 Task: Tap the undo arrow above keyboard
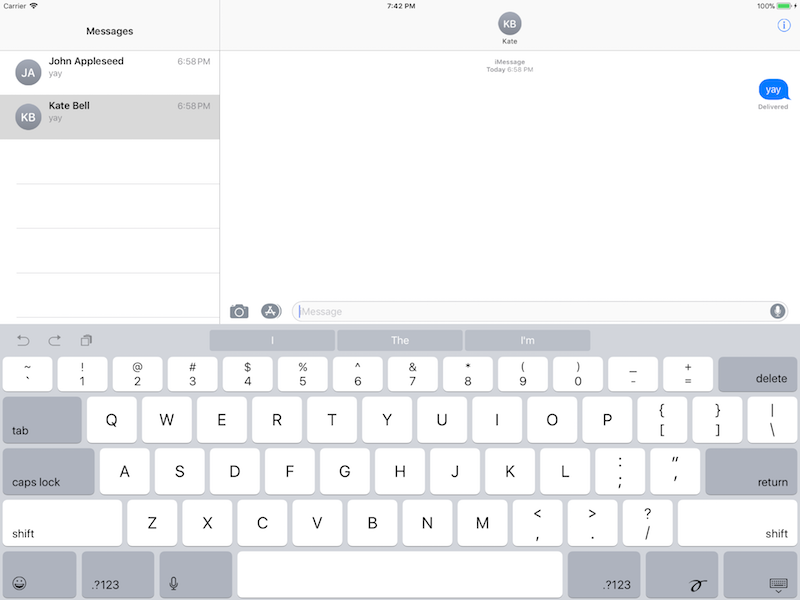[x=23, y=340]
